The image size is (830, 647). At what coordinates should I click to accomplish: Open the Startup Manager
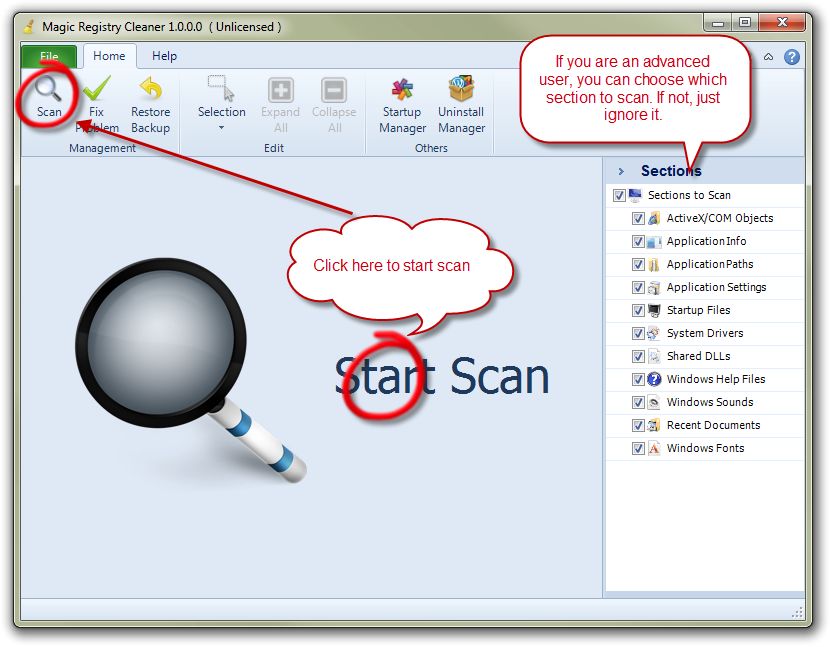pos(402,104)
